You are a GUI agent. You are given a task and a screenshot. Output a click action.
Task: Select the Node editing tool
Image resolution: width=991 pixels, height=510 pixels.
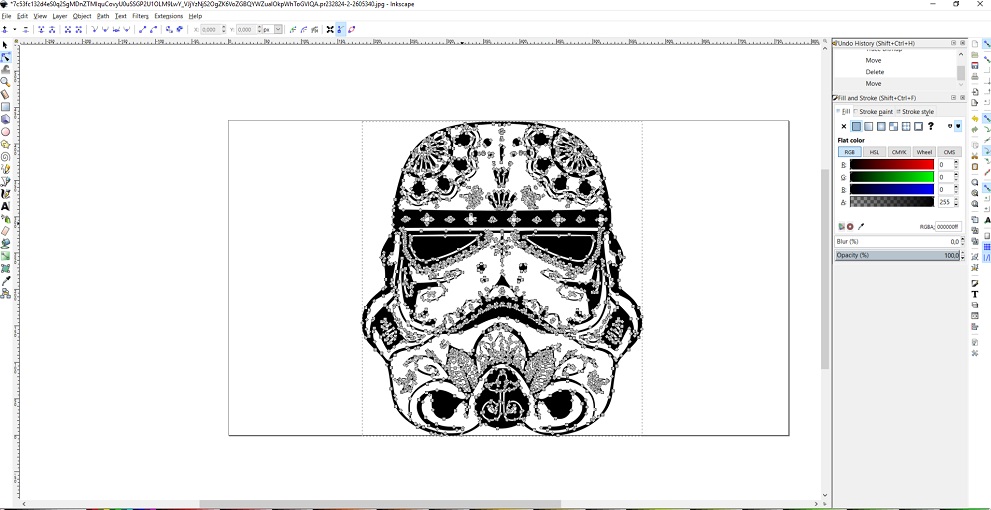coord(5,58)
